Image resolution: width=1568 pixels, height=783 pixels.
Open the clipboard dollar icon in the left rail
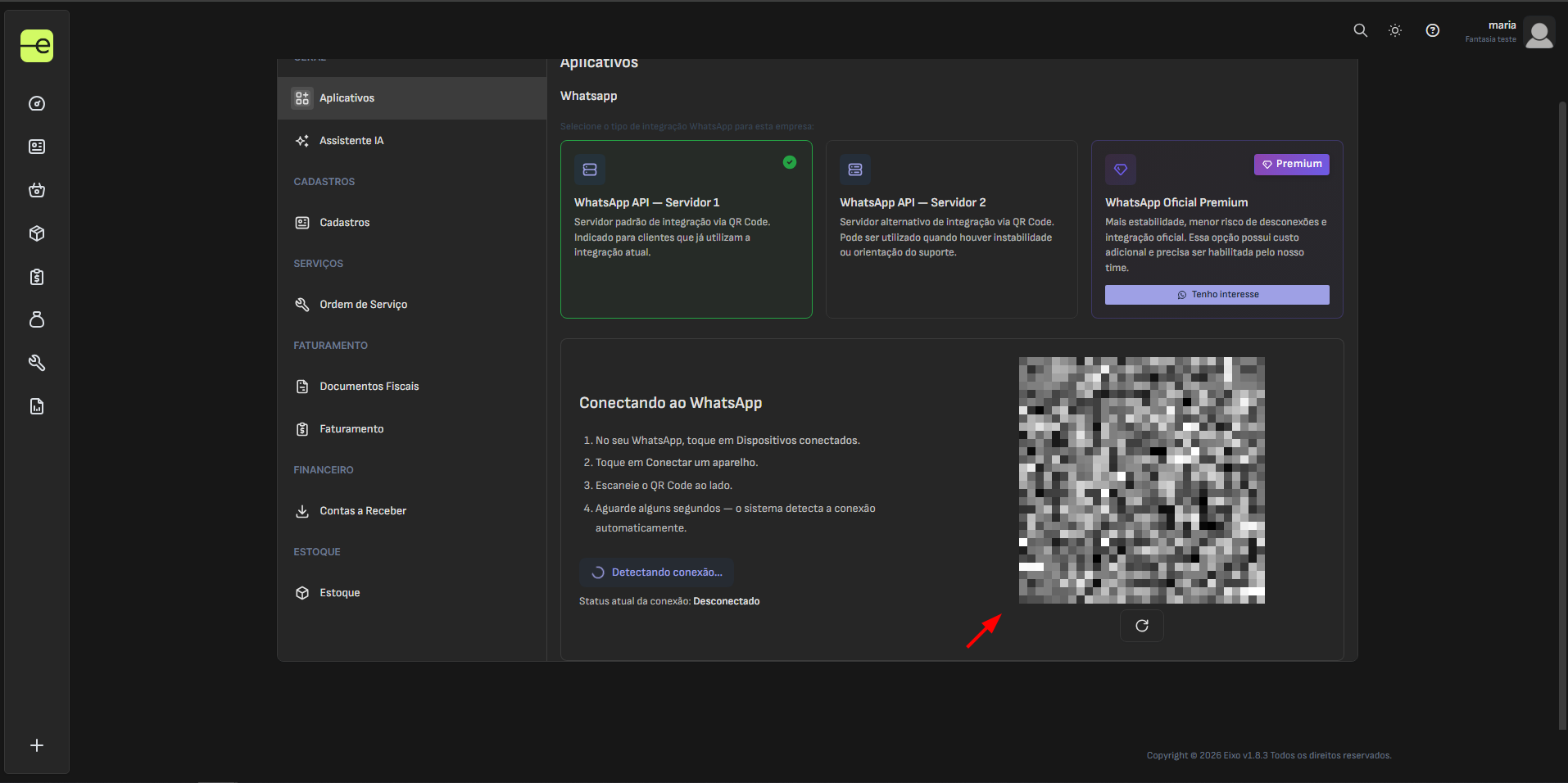point(37,277)
